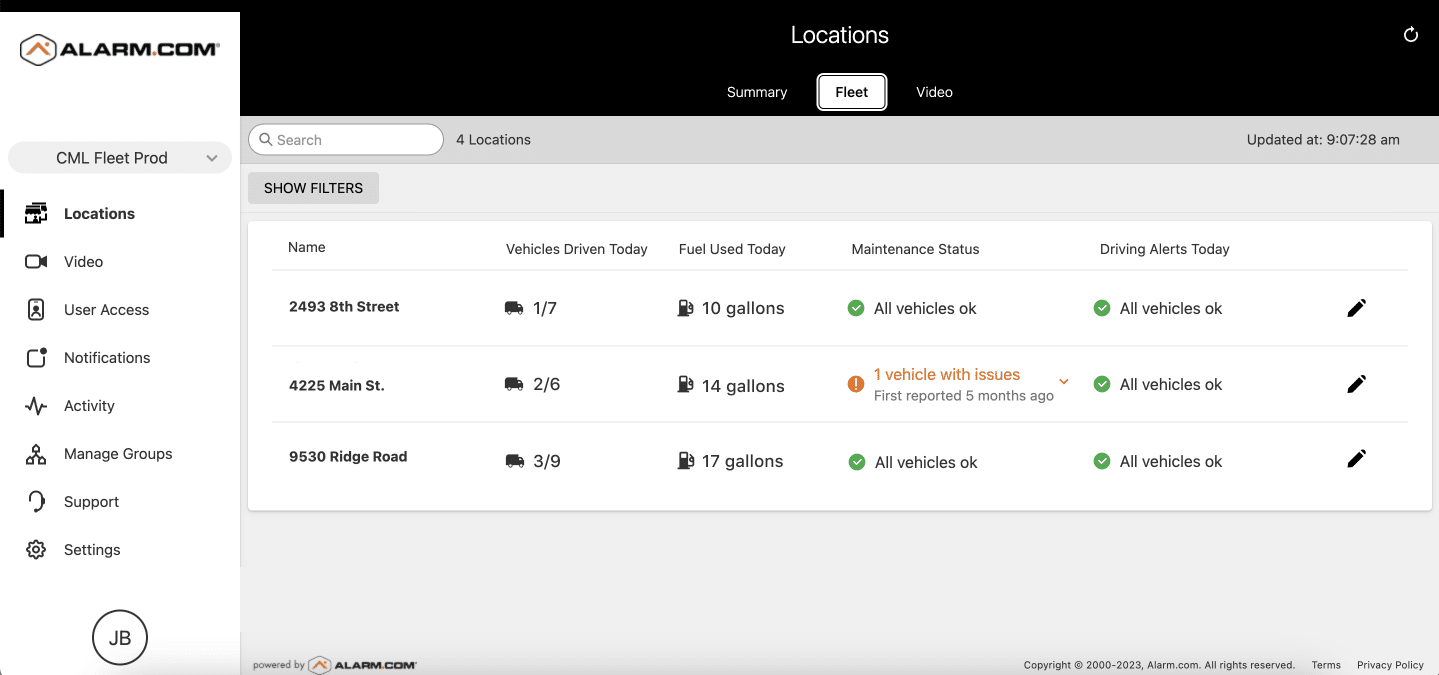Click the Activity pulse icon
This screenshot has height=675, width=1439.
[36, 406]
